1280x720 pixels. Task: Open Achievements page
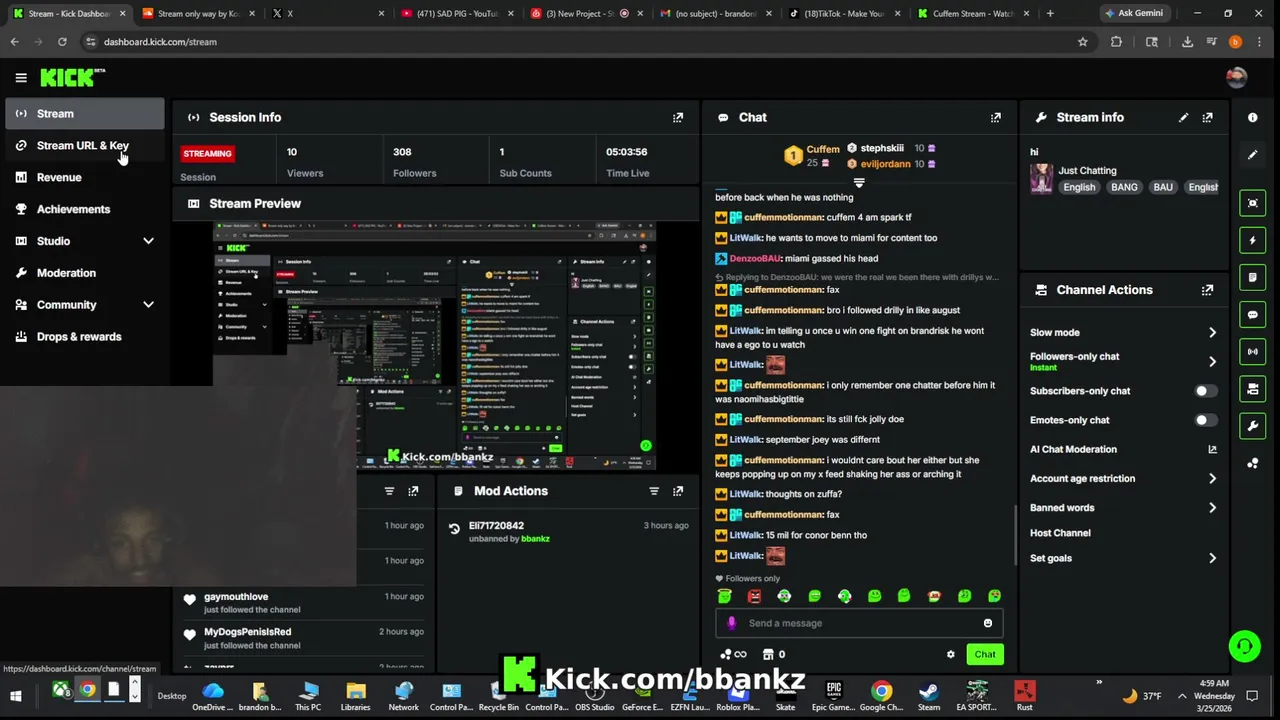pos(84,209)
